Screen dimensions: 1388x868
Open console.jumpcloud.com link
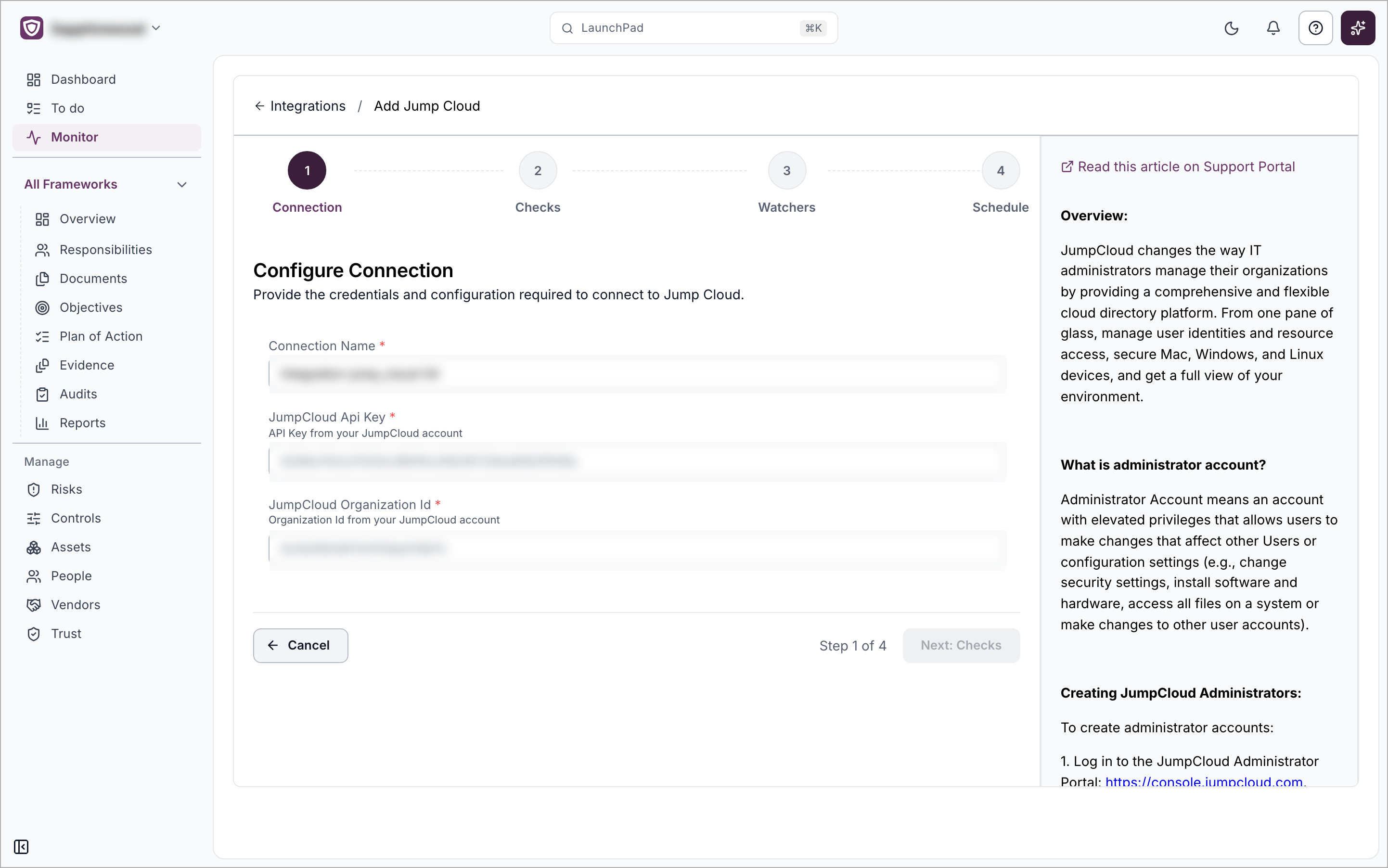click(x=1204, y=781)
